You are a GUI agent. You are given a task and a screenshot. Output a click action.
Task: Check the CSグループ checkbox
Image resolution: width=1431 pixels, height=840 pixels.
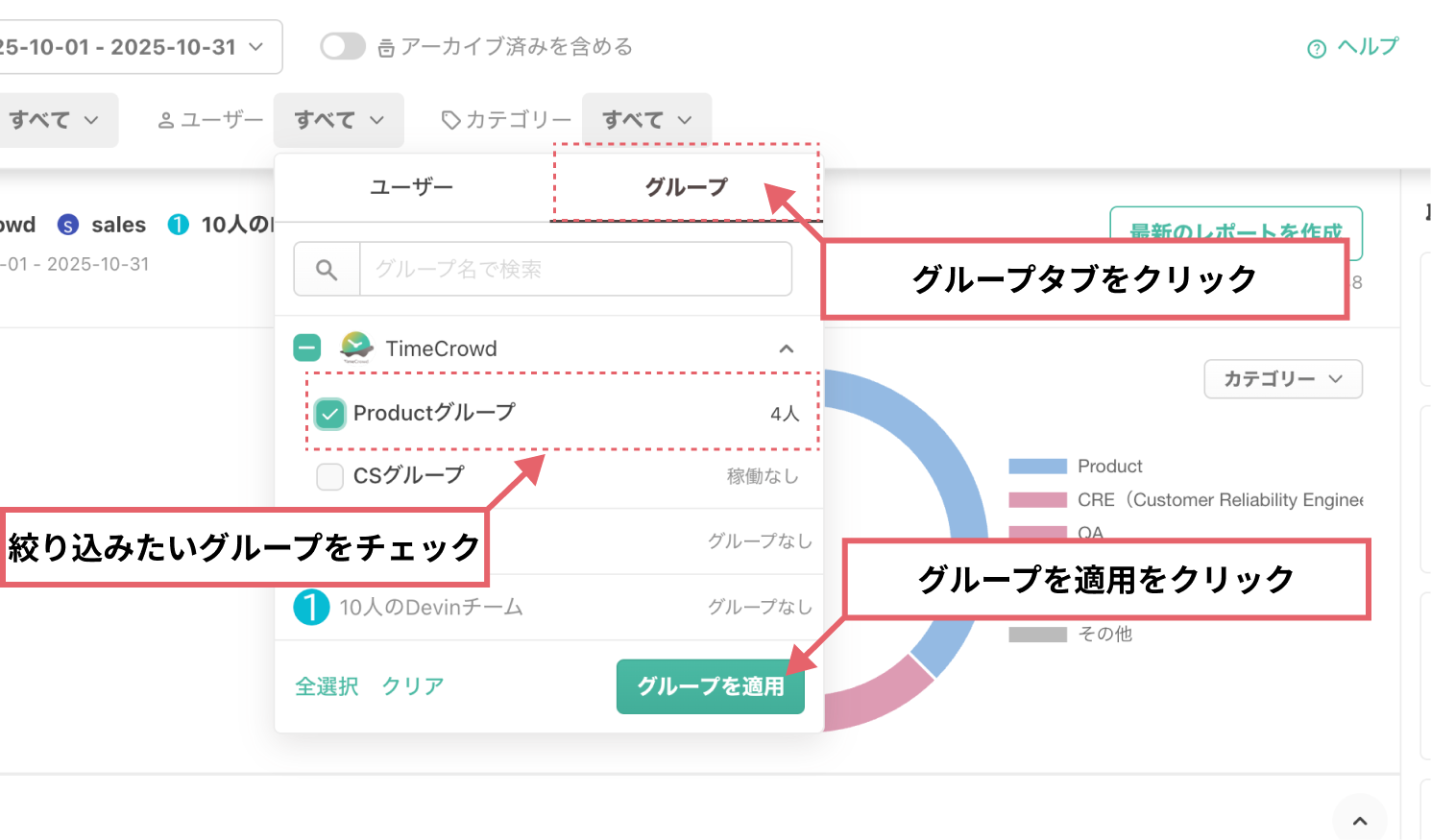(330, 475)
